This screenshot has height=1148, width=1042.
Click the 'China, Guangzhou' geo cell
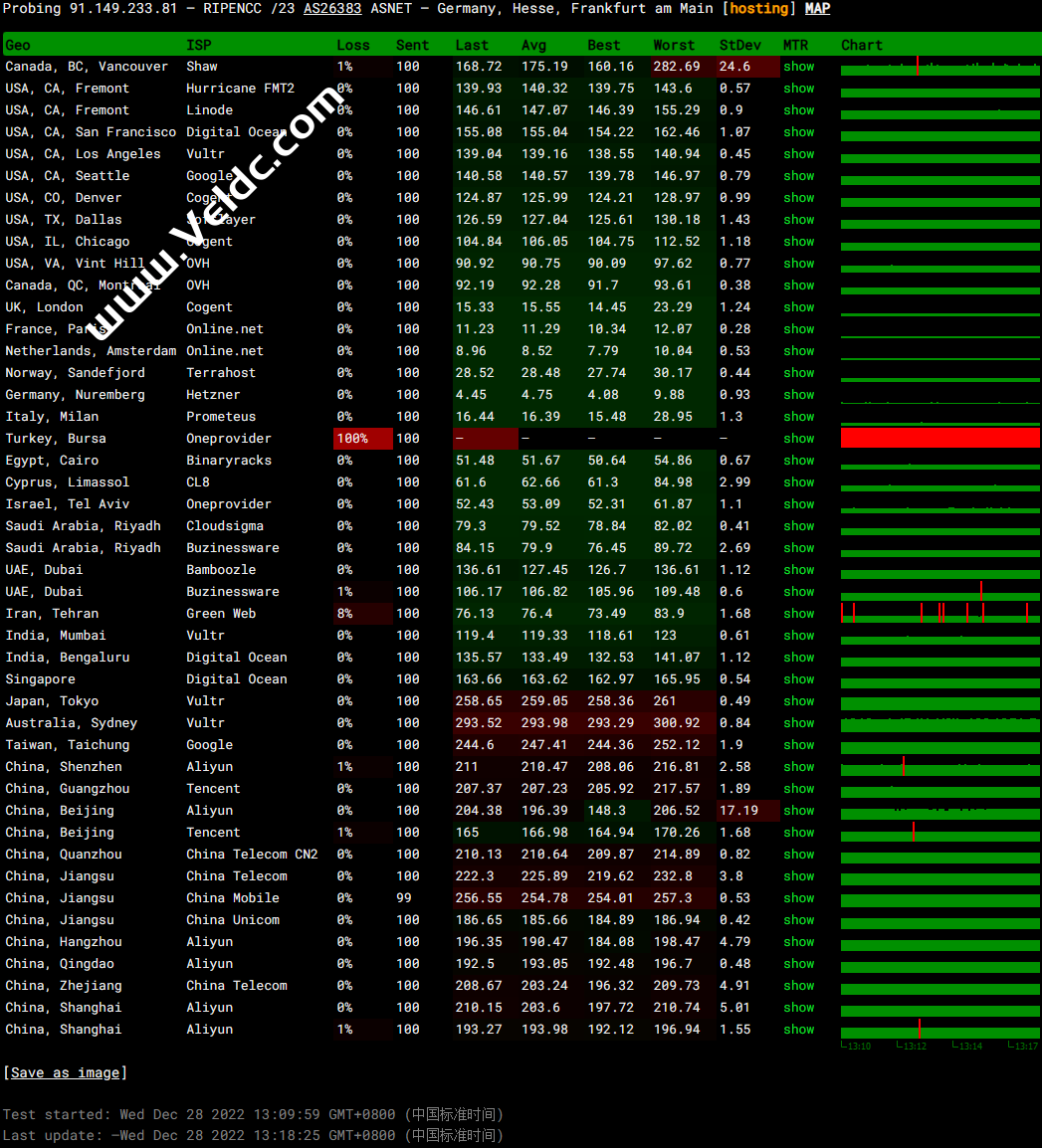68,789
